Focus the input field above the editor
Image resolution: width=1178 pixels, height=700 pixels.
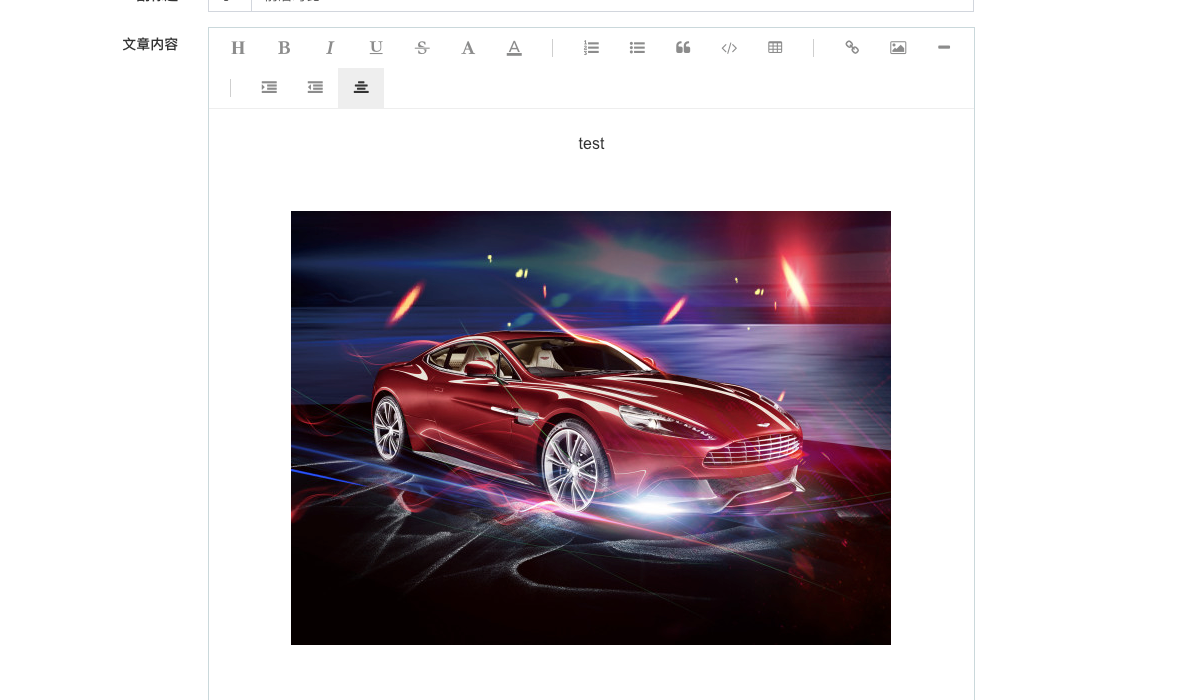pyautogui.click(x=612, y=4)
